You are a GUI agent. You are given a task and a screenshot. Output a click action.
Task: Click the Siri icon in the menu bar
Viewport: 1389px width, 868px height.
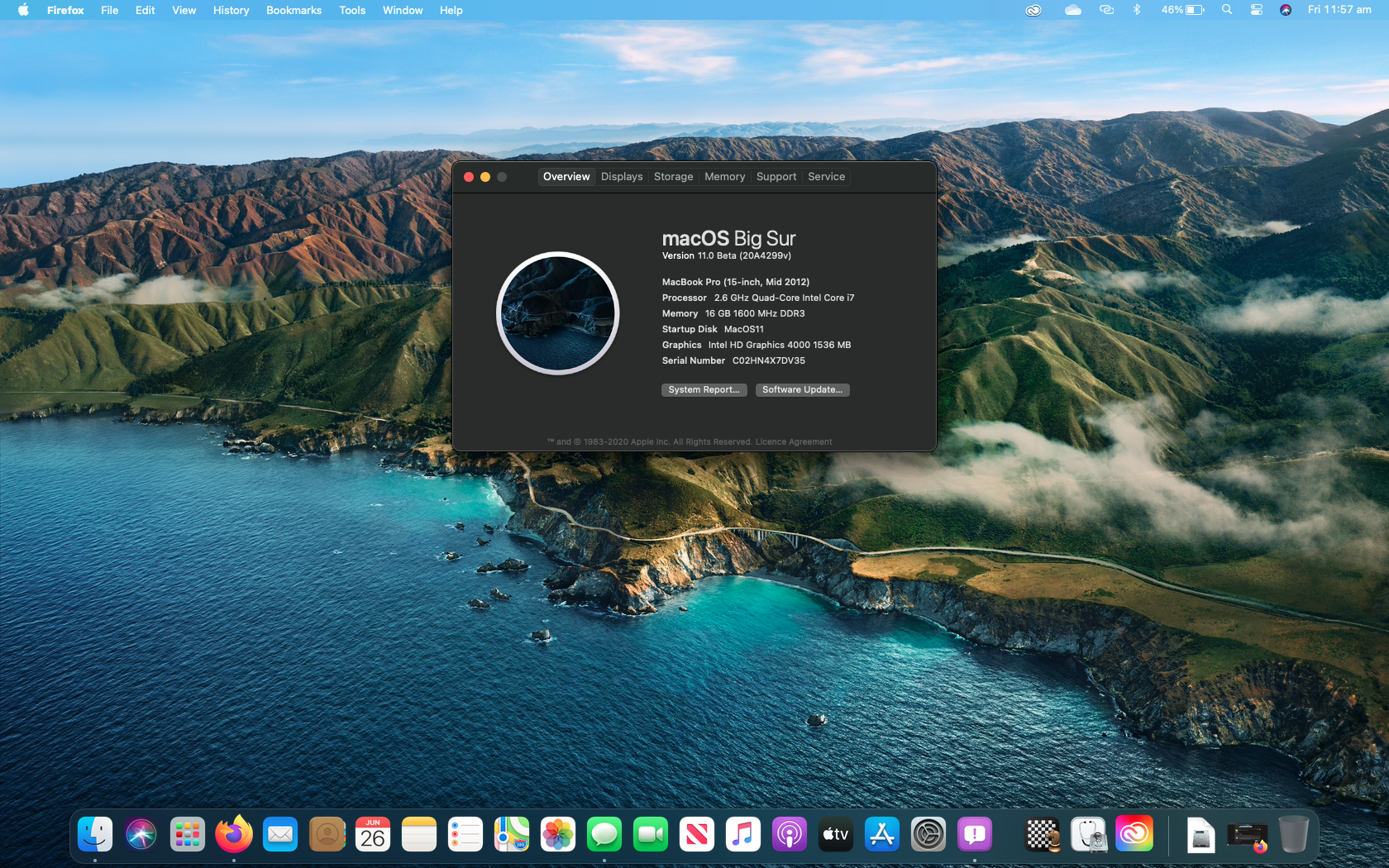tap(1285, 10)
